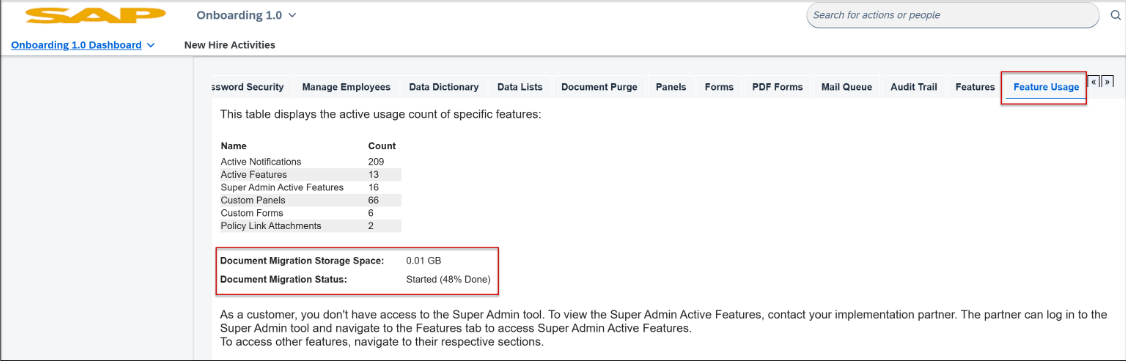
Task: Switch to the Forms tab
Action: pyautogui.click(x=719, y=87)
